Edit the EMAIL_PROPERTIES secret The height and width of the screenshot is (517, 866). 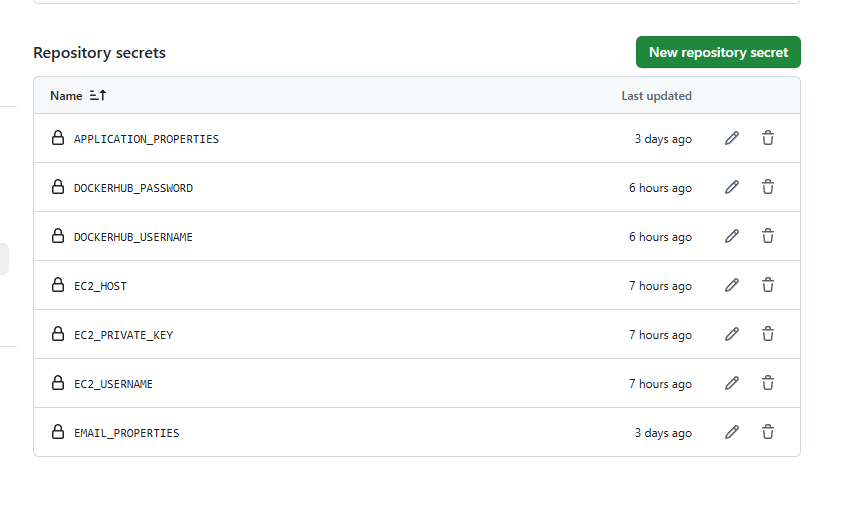point(732,432)
